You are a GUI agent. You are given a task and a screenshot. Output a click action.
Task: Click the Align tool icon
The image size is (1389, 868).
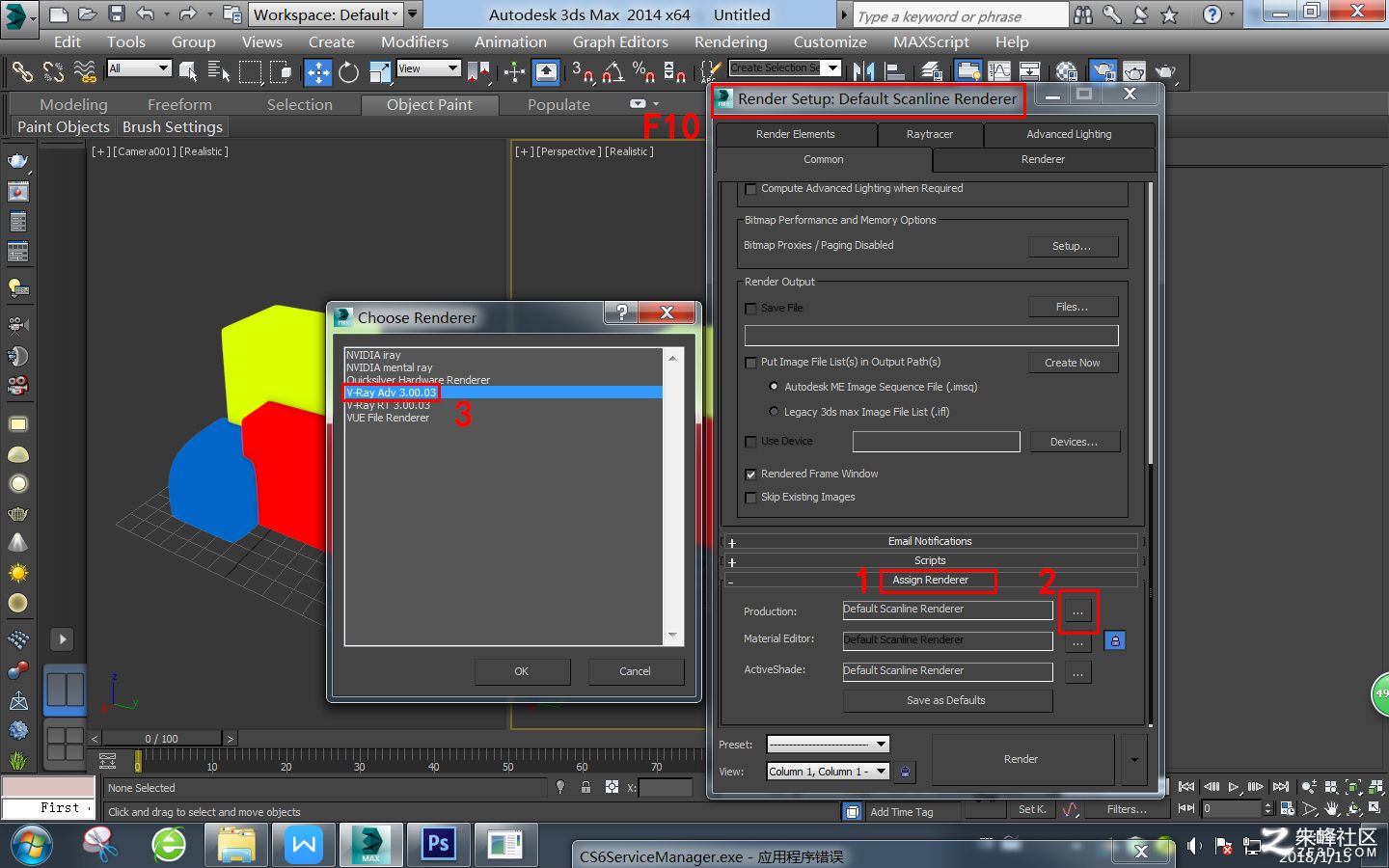[x=895, y=71]
